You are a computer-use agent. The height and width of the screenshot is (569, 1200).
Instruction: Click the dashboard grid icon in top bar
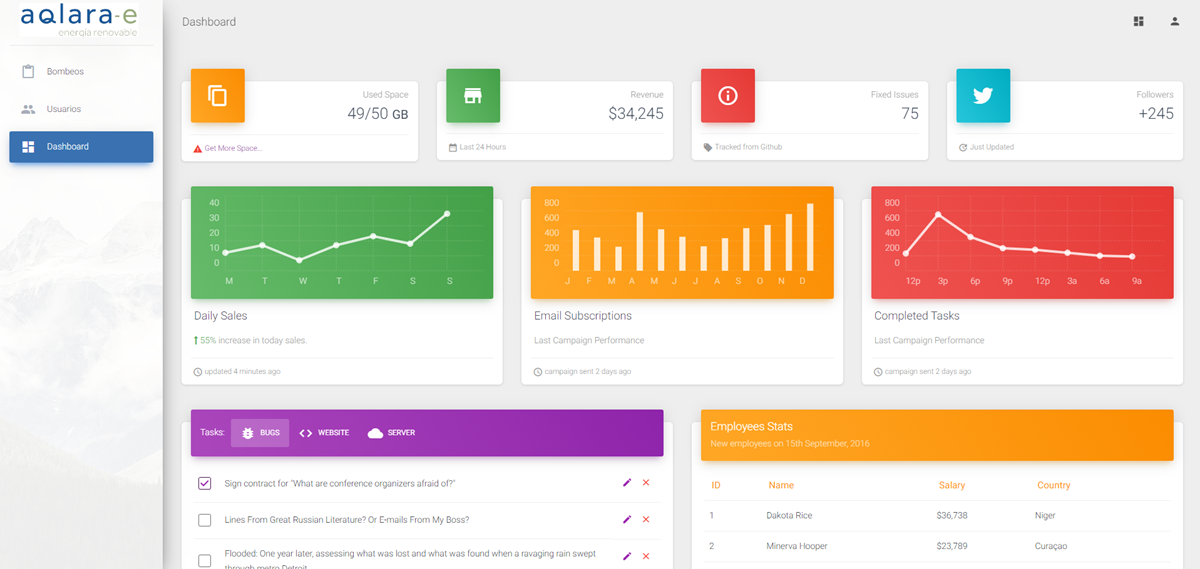click(x=1138, y=21)
